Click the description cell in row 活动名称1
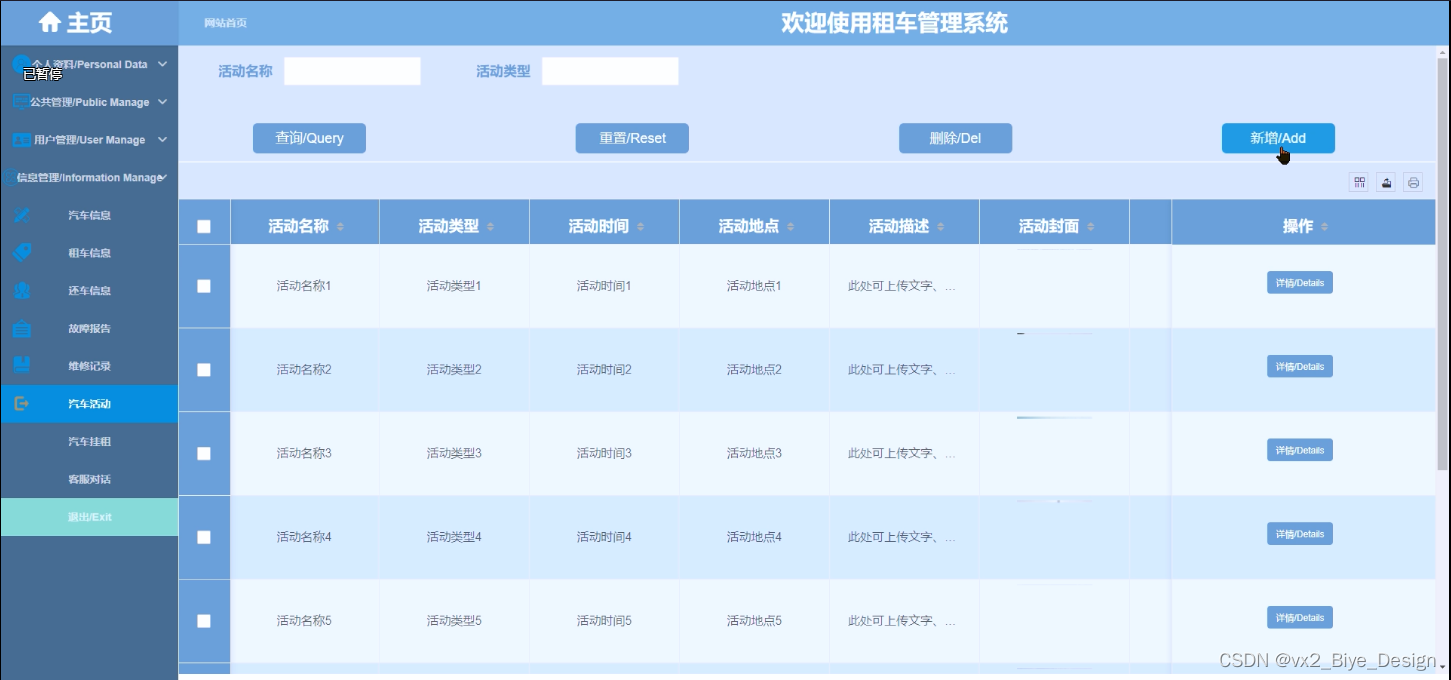Image resolution: width=1451 pixels, height=680 pixels. (903, 286)
